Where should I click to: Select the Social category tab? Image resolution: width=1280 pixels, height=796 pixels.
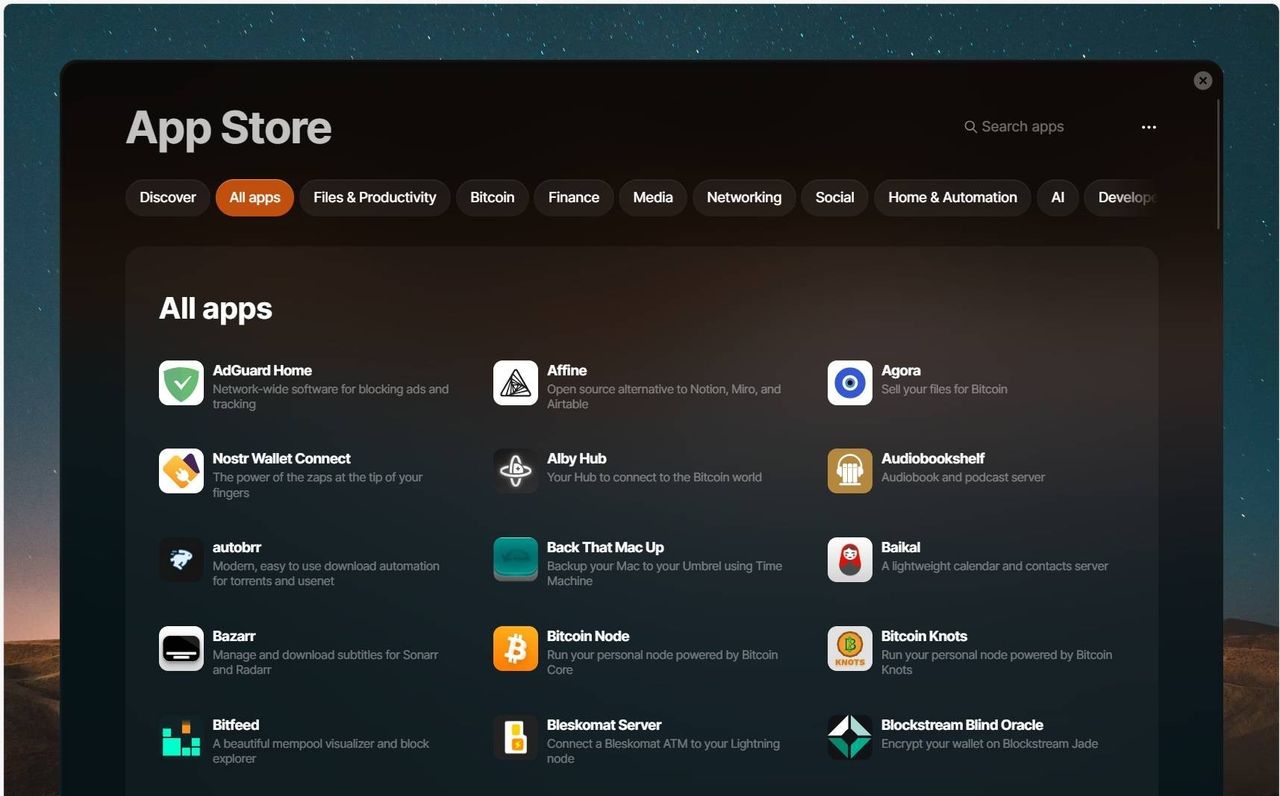point(835,197)
